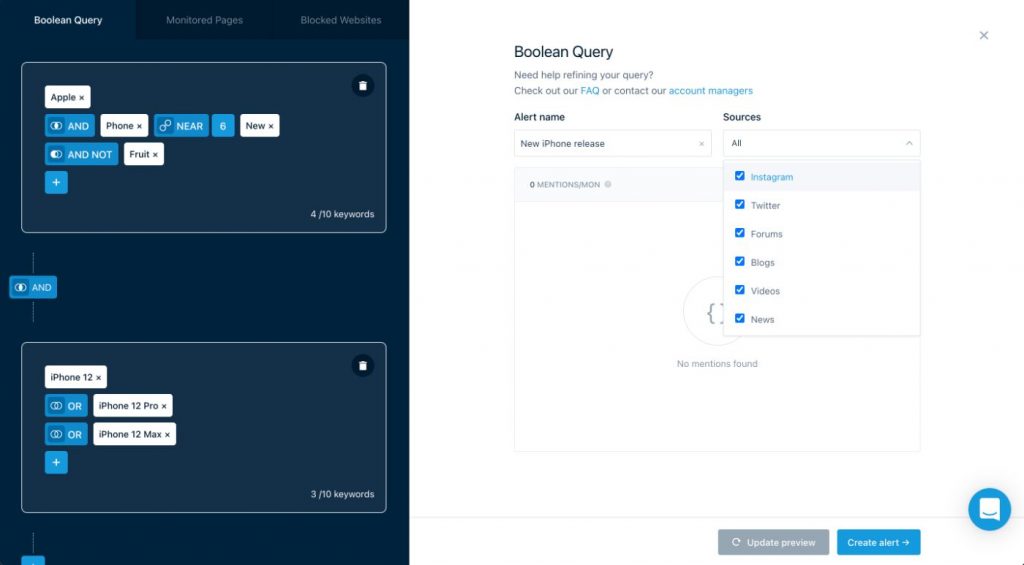The image size is (1024, 565).
Task: Clear the alert name field
Action: click(701, 144)
